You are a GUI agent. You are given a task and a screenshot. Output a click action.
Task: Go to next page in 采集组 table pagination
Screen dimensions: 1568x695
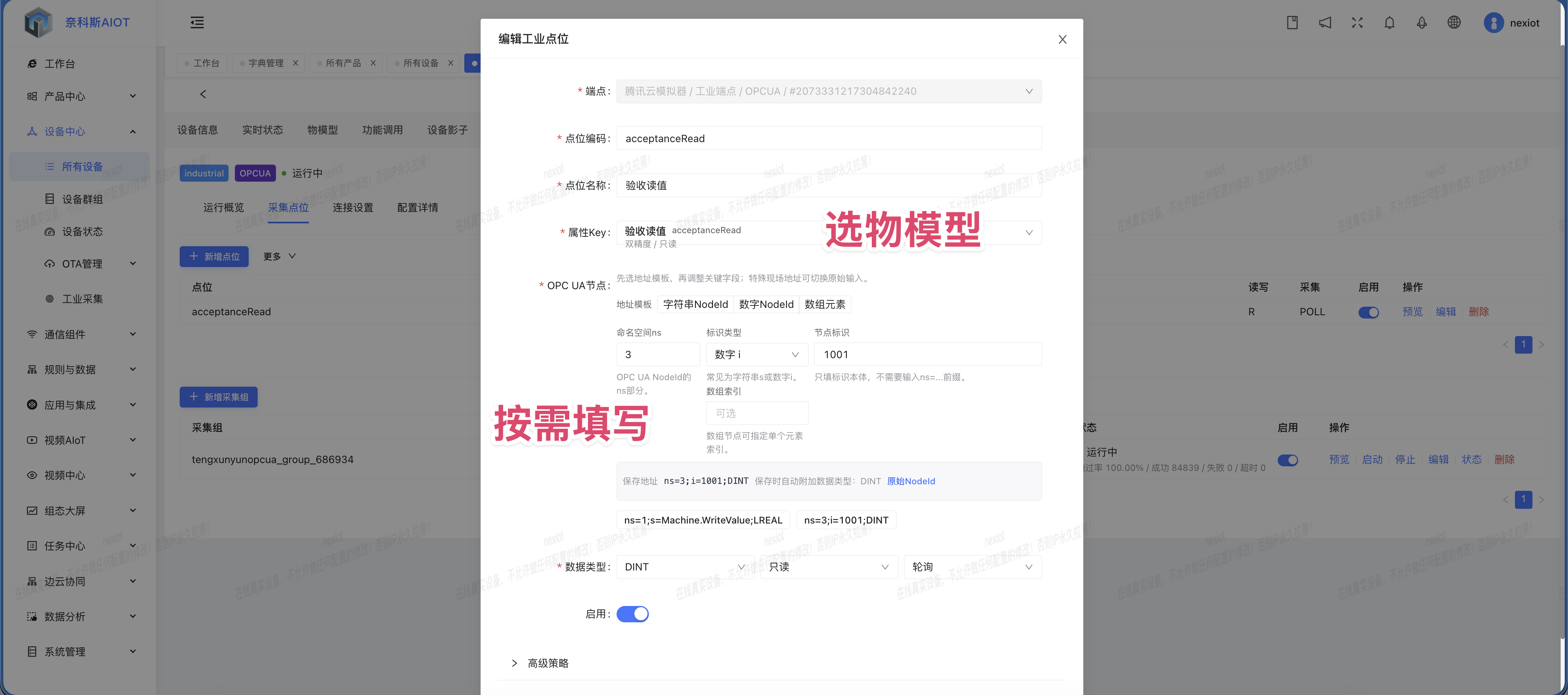click(x=1541, y=500)
